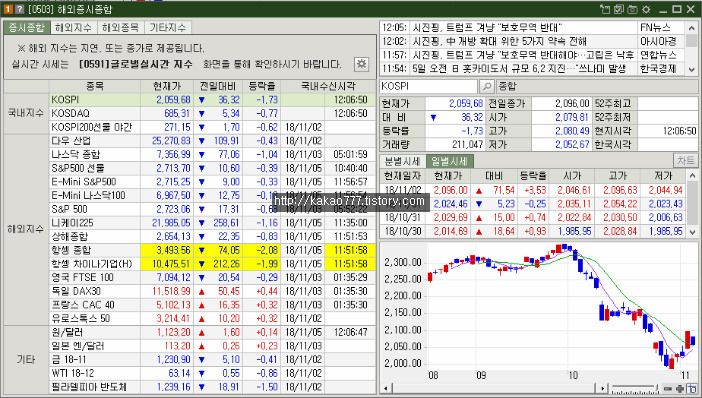Viewport: 702px width, 398px height.
Task: Select the 금 18-11 row
Action: point(212,359)
